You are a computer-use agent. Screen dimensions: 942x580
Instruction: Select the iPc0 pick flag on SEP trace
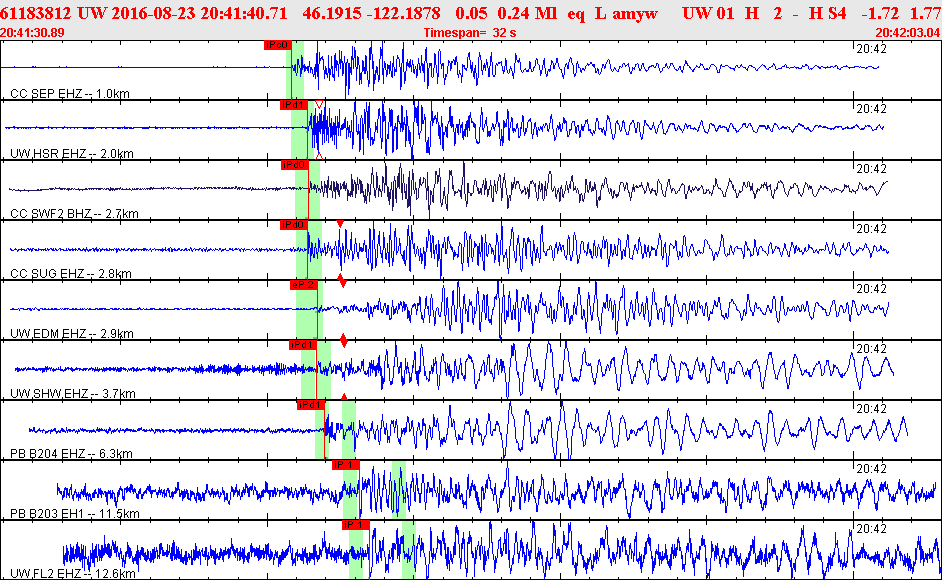click(278, 45)
